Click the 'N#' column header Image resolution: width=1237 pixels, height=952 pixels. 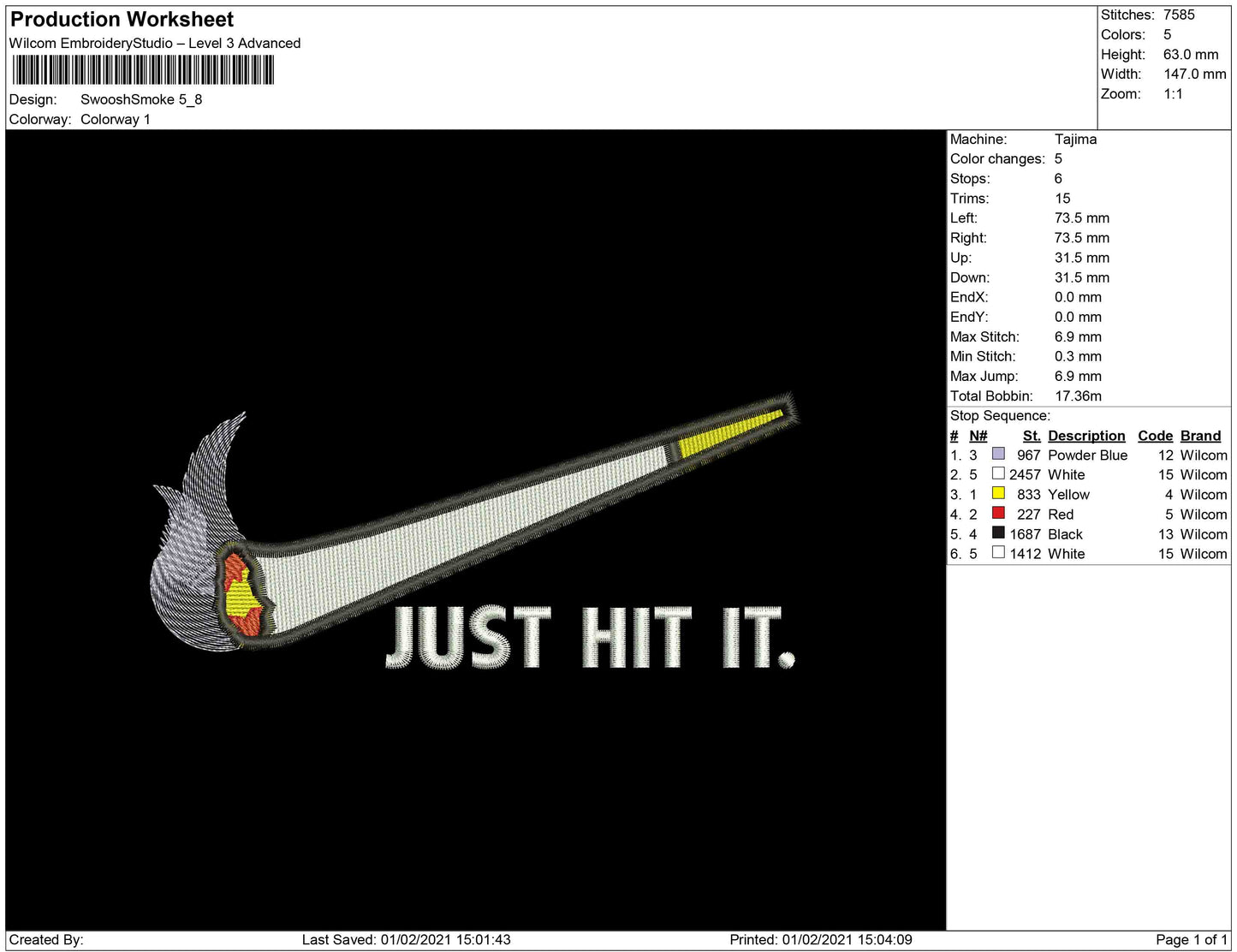(978, 435)
